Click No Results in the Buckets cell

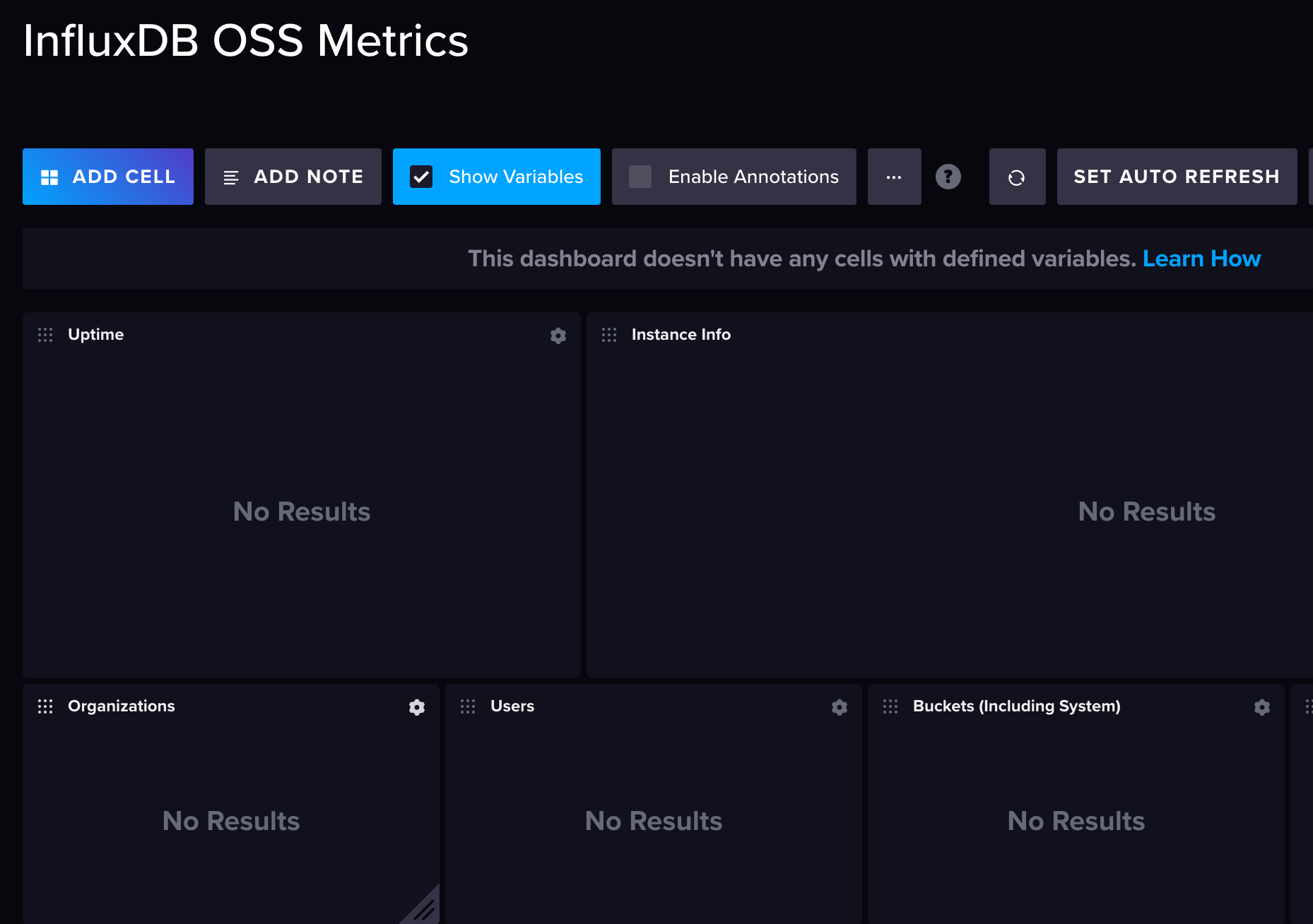pos(1076,821)
